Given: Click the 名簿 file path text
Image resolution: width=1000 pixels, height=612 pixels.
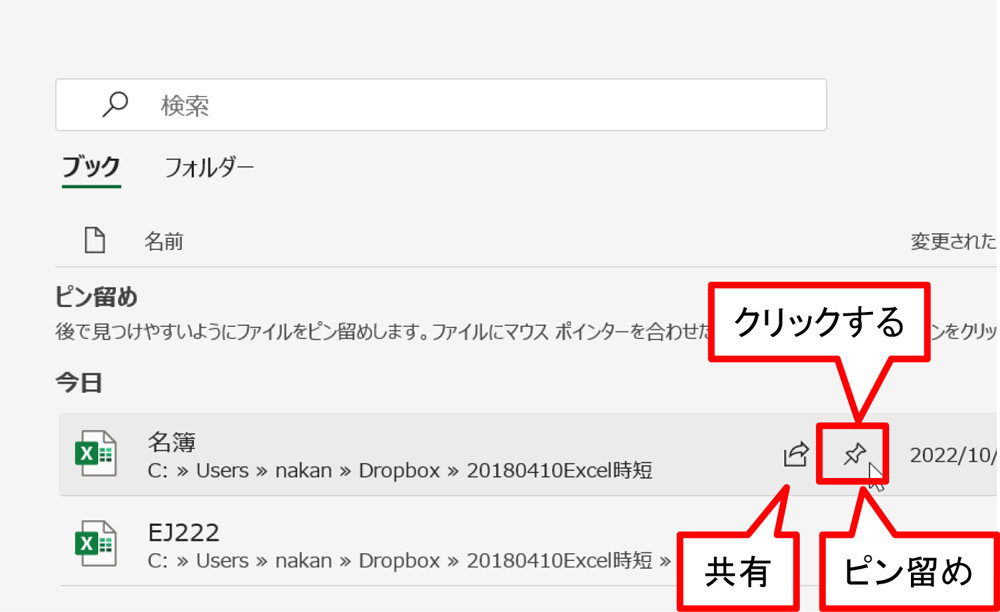Looking at the screenshot, I should [400, 470].
